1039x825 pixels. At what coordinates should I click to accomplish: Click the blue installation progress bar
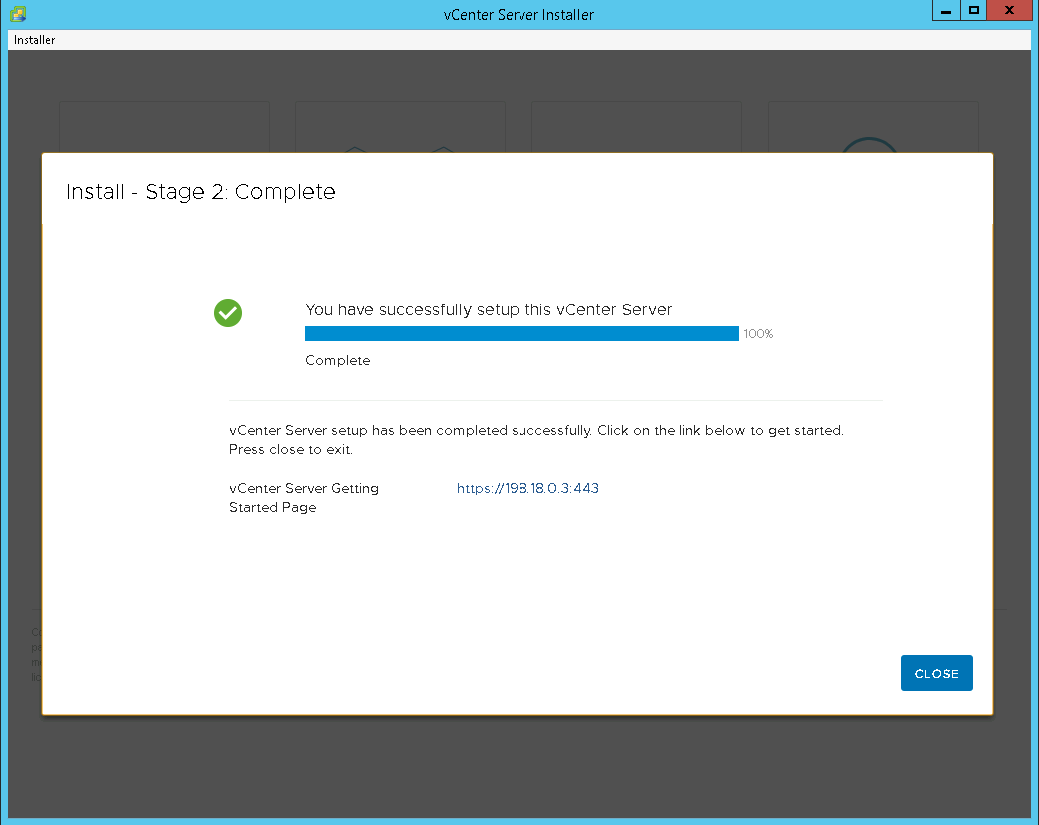pos(521,334)
